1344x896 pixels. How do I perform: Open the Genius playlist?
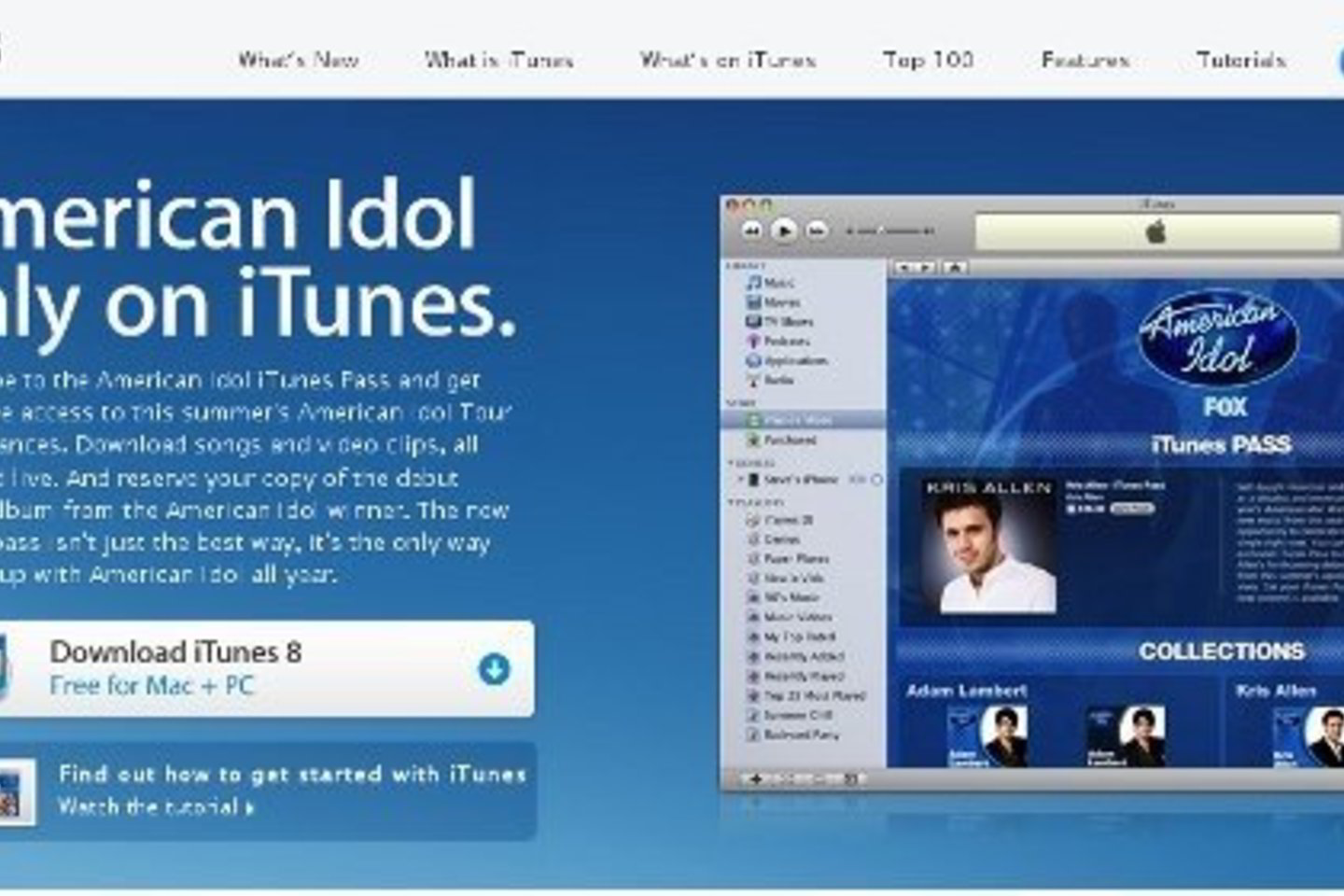[773, 539]
